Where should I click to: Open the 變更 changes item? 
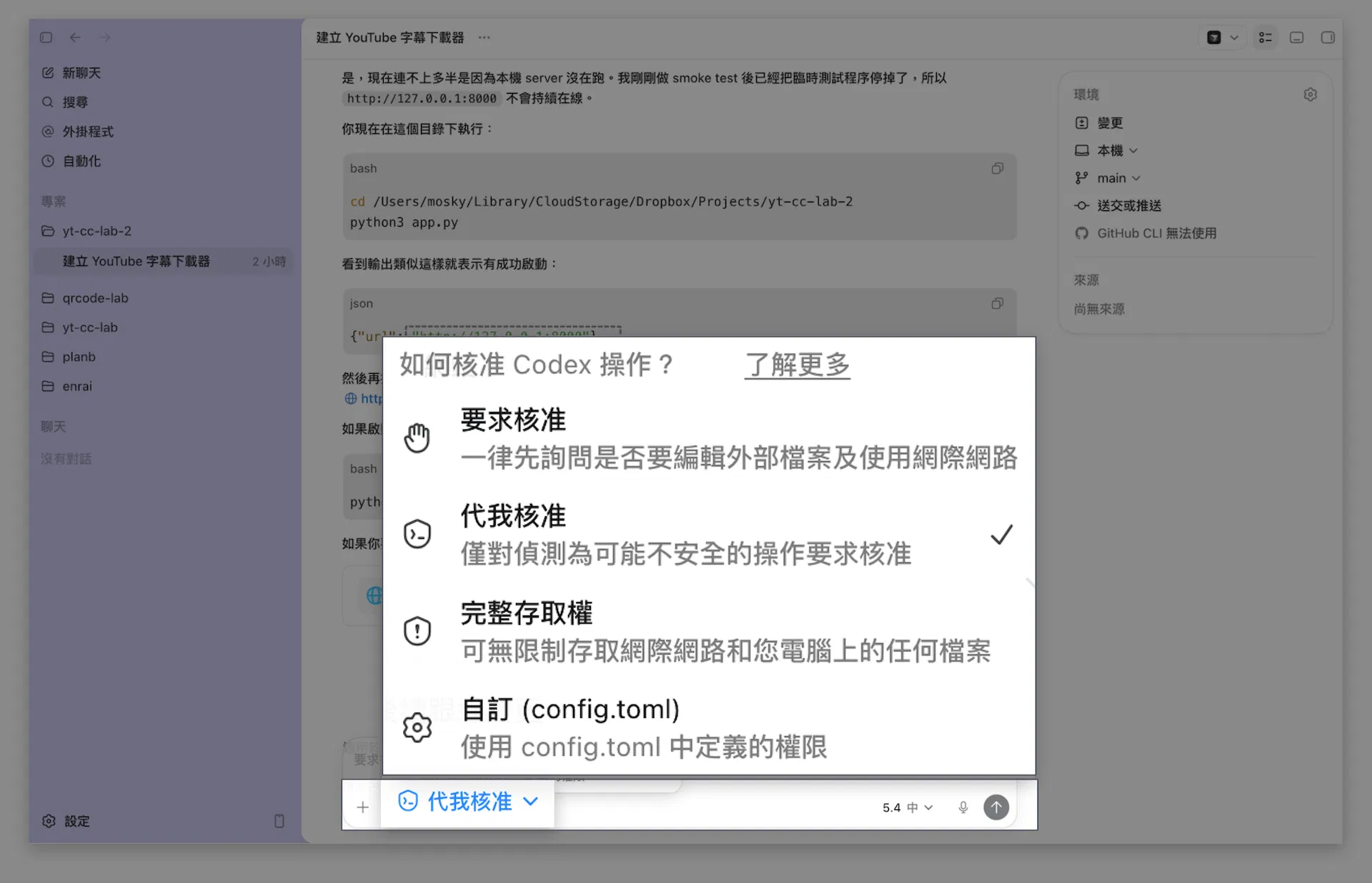click(1099, 123)
